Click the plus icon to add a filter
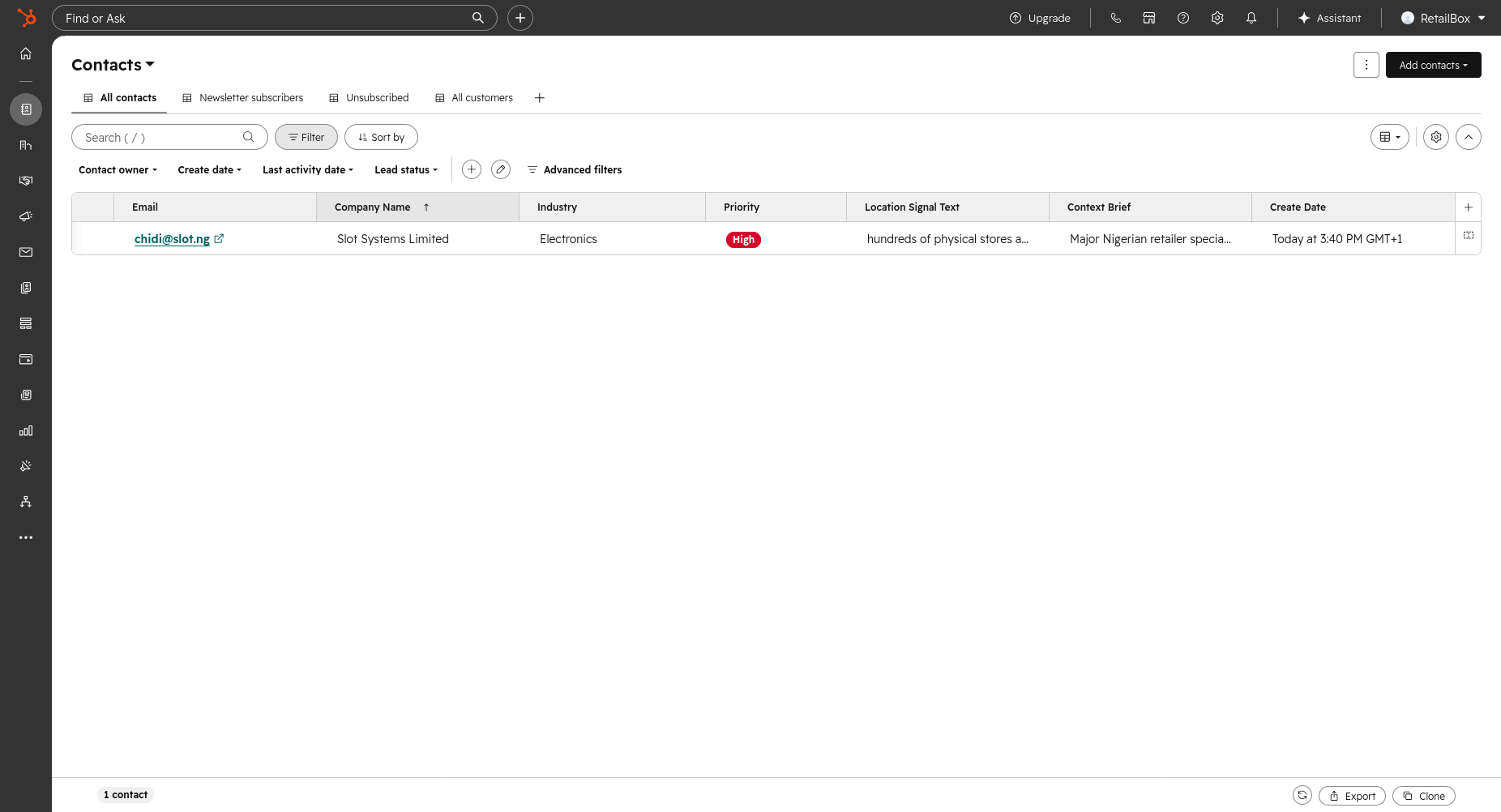The width and height of the screenshot is (1501, 812). (472, 169)
